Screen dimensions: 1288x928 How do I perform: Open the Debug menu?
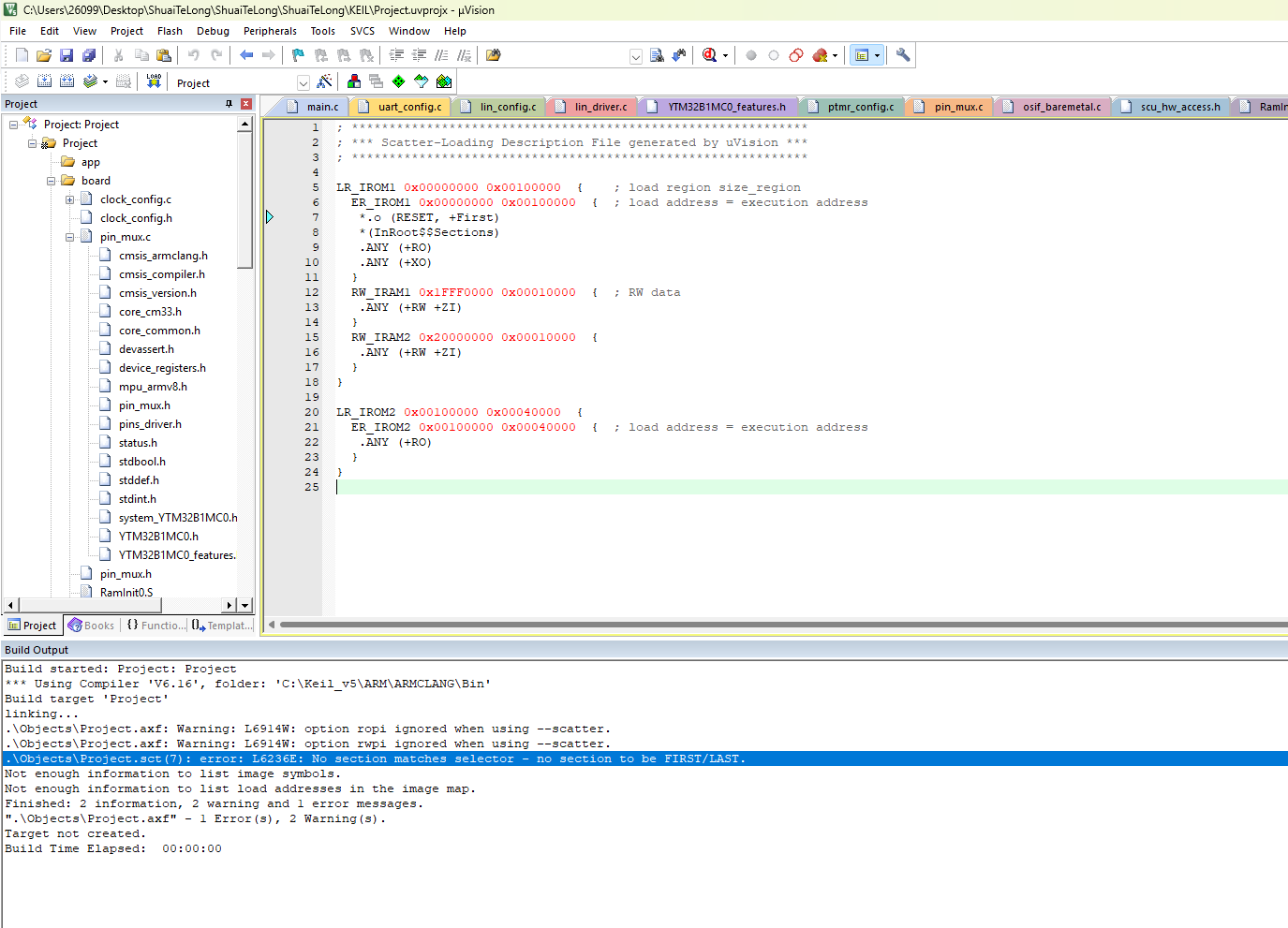point(213,31)
